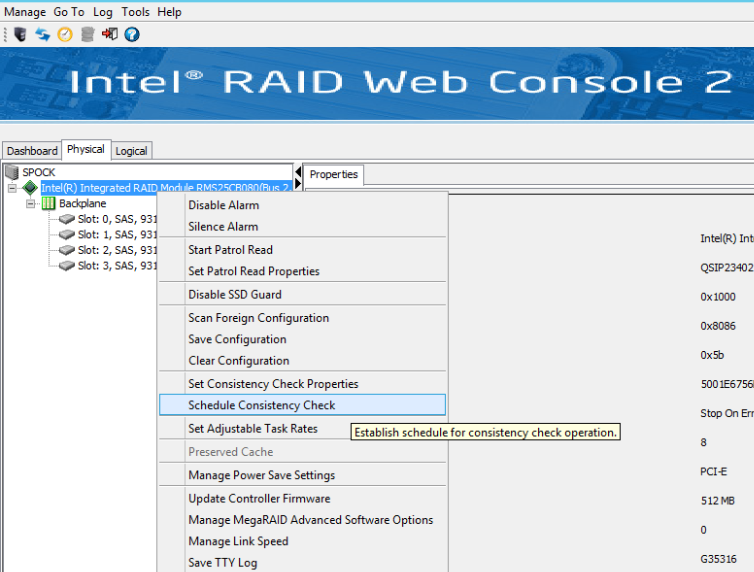Viewport: 754px width, 572px height.
Task: Select Set Patrol Read Properties
Action: (x=302, y=271)
